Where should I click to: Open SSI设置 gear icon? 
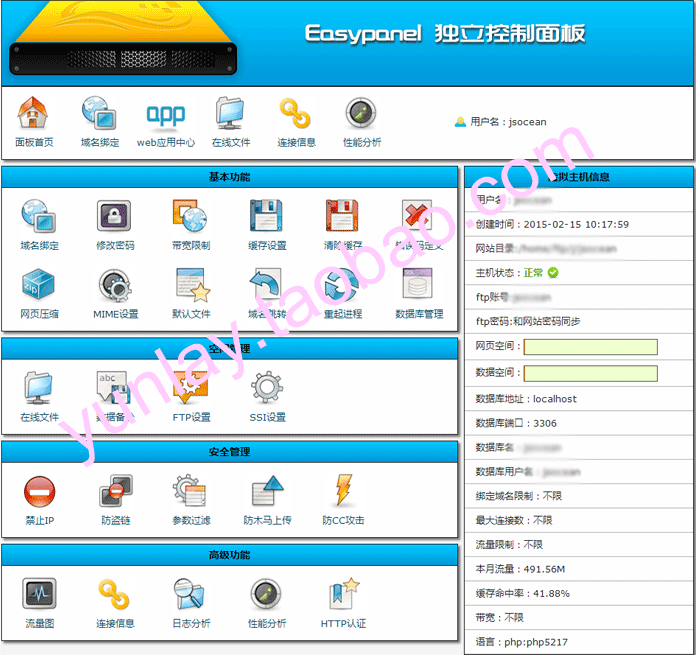click(267, 387)
